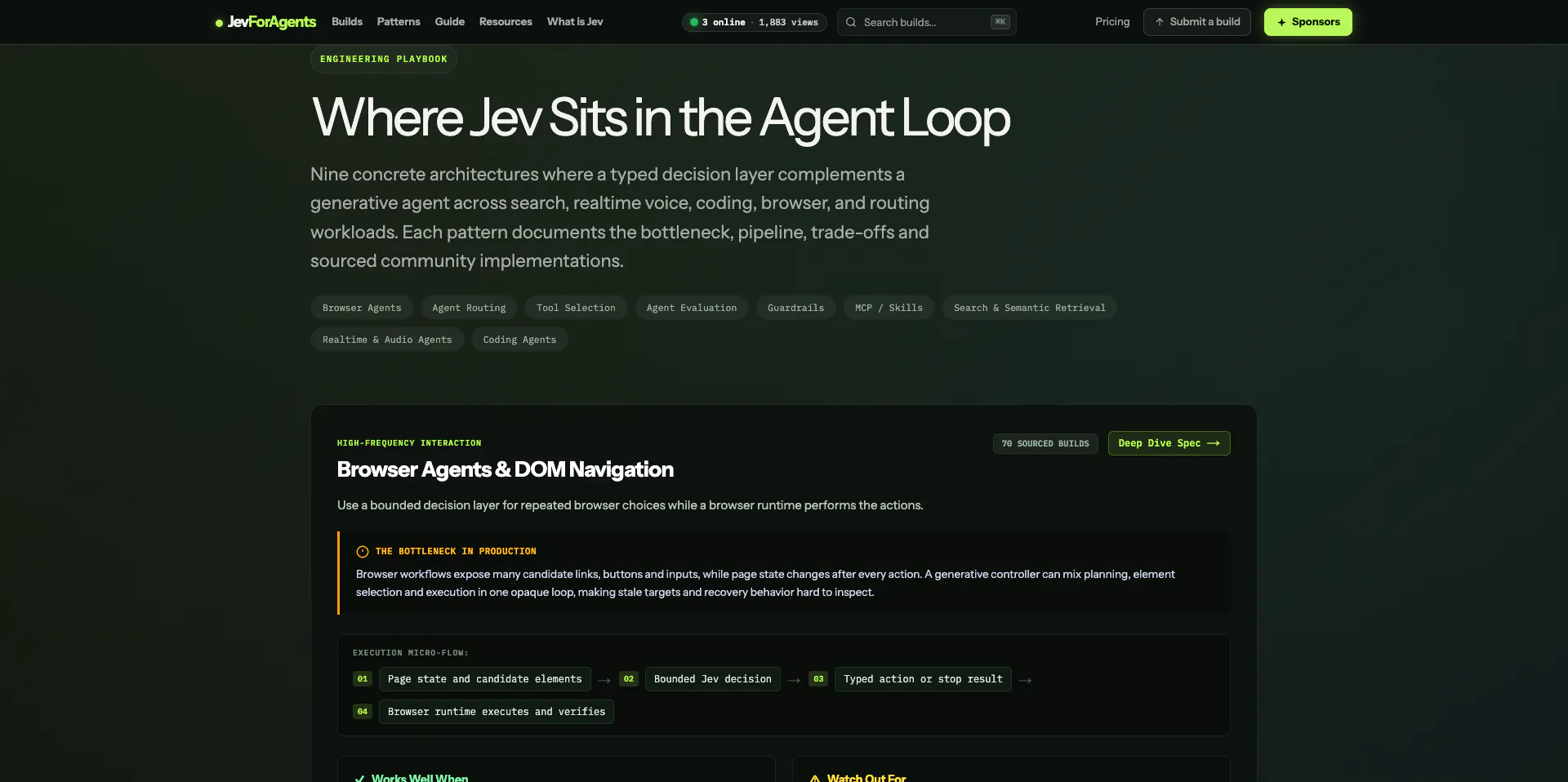
Task: Click the clock icon beside 'The Bottleneck in Production'
Action: [363, 552]
